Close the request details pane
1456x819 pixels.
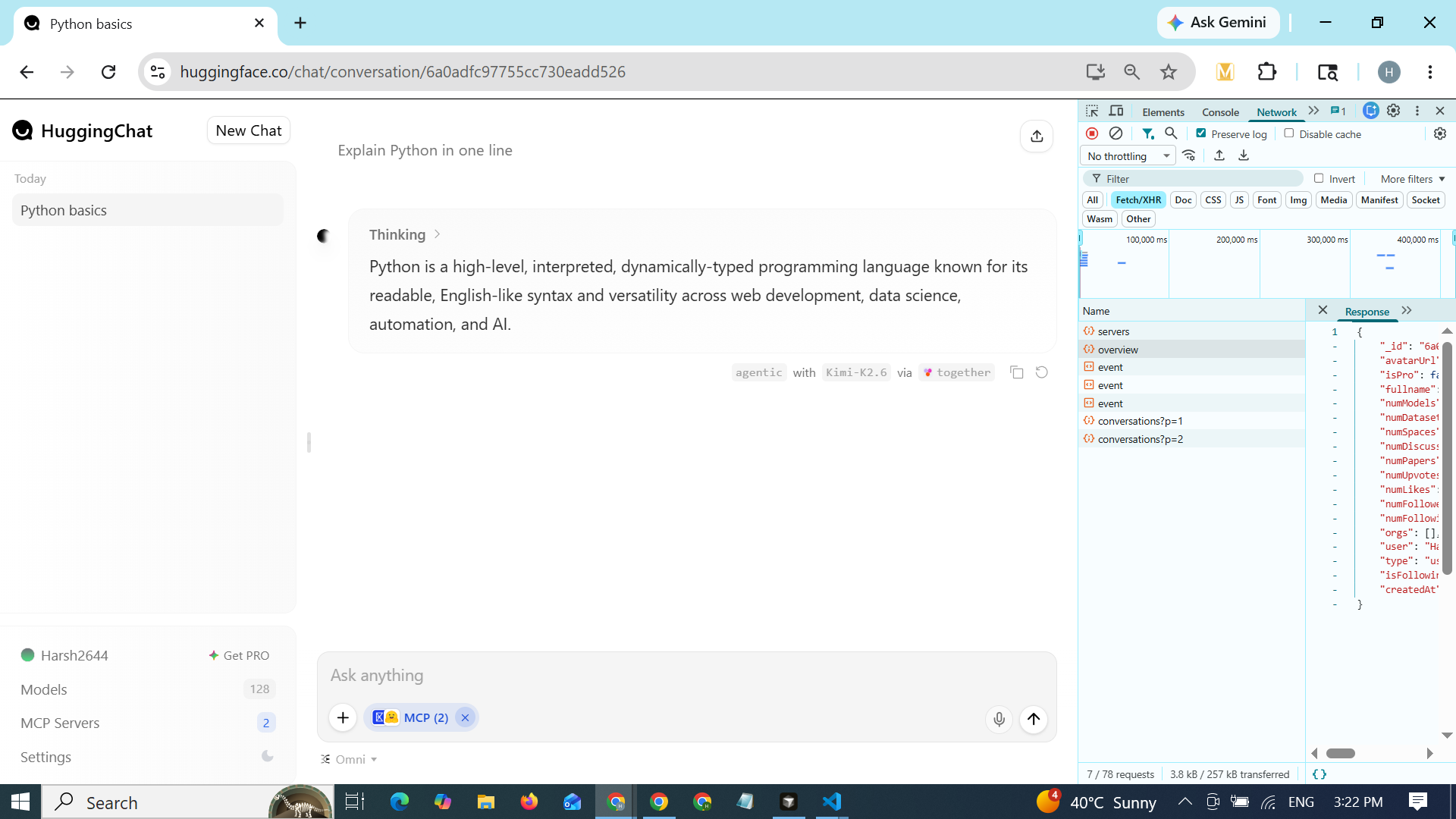point(1323,310)
